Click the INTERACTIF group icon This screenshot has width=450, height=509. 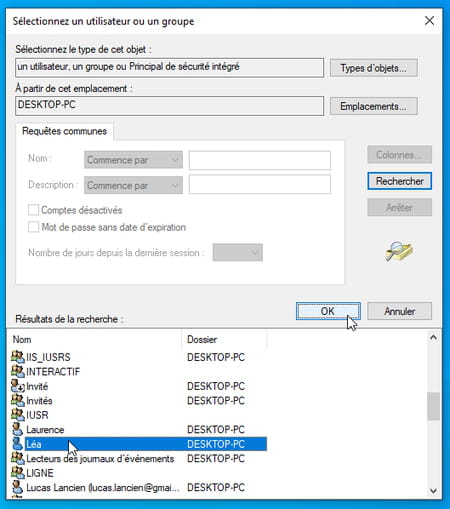(18, 371)
